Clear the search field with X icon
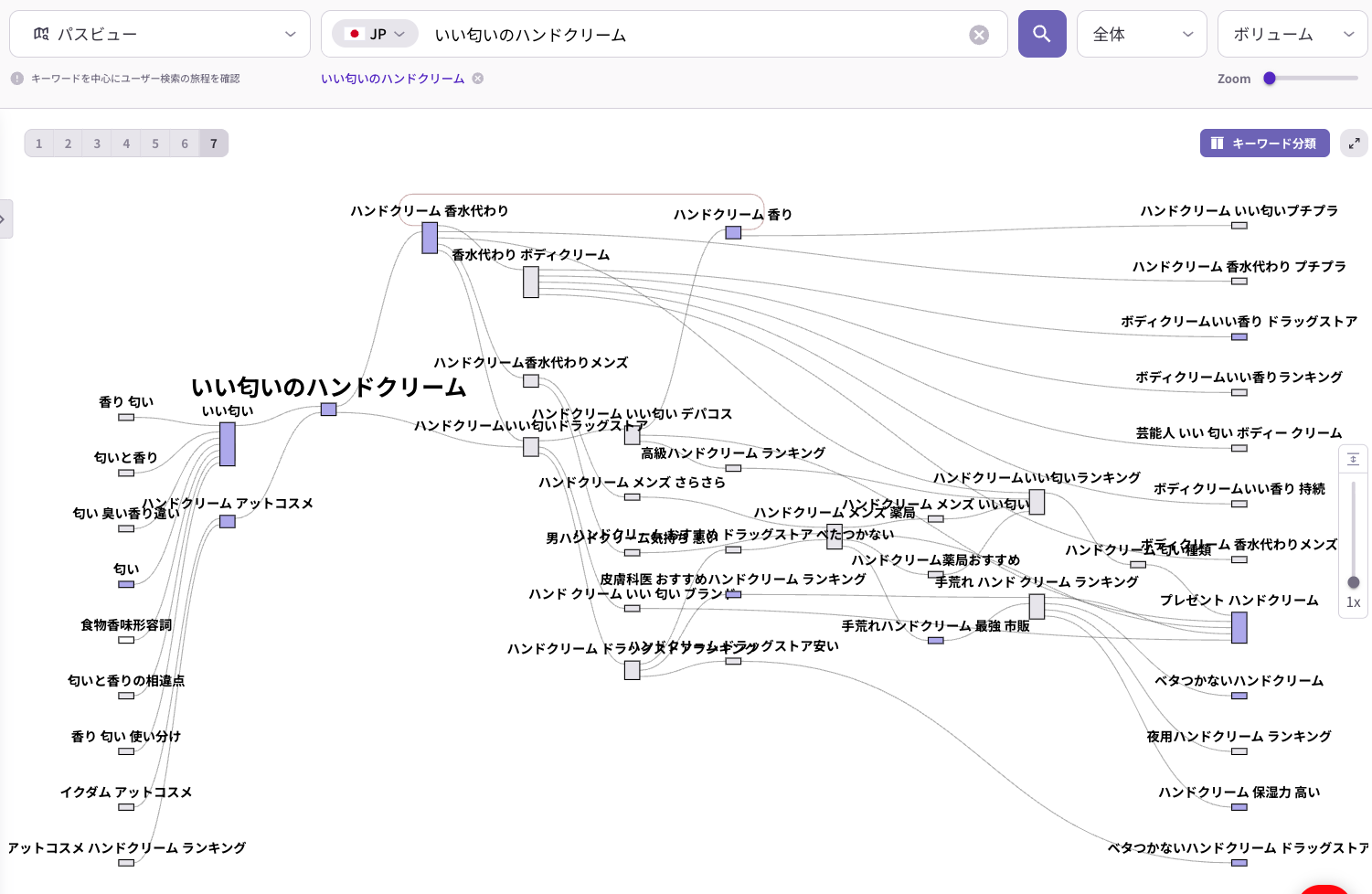Image resolution: width=1372 pixels, height=894 pixels. tap(978, 35)
